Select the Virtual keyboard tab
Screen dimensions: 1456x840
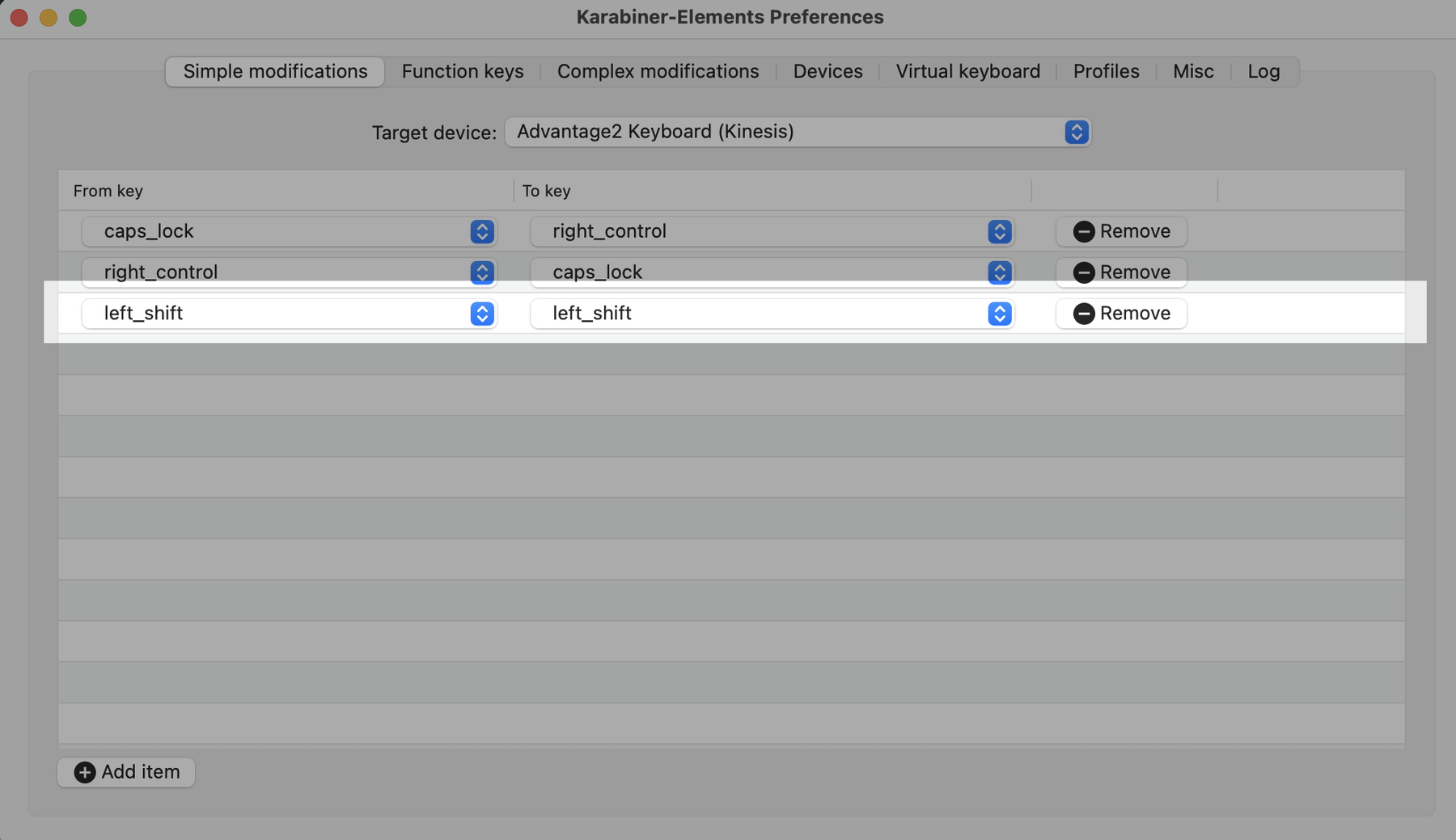967,71
